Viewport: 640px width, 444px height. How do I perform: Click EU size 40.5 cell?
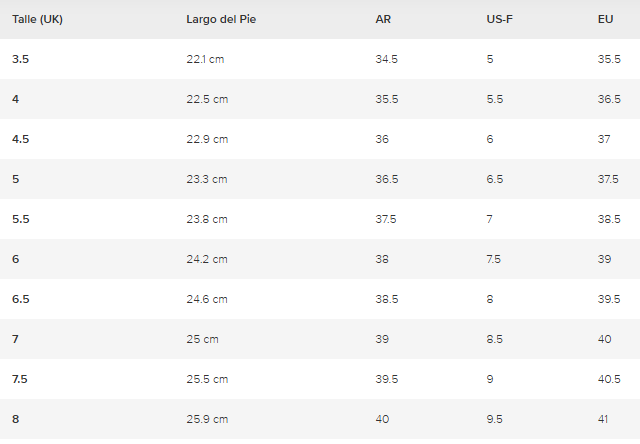pyautogui.click(x=609, y=379)
